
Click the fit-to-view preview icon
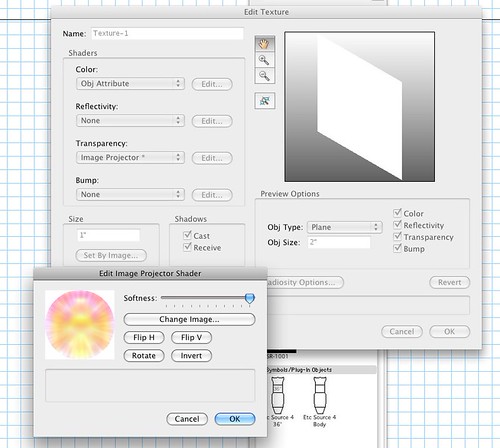pyautogui.click(x=265, y=101)
